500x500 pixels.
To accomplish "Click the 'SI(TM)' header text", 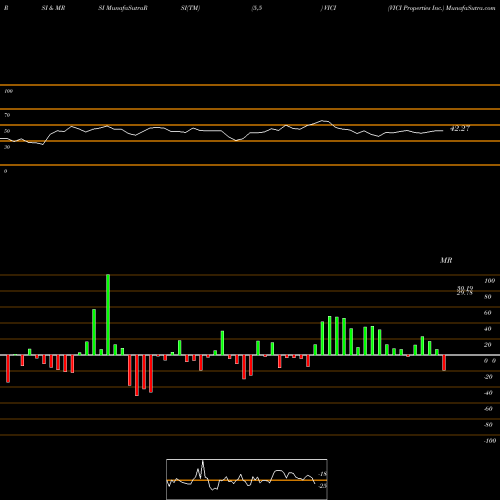I will pyautogui.click(x=190, y=8).
